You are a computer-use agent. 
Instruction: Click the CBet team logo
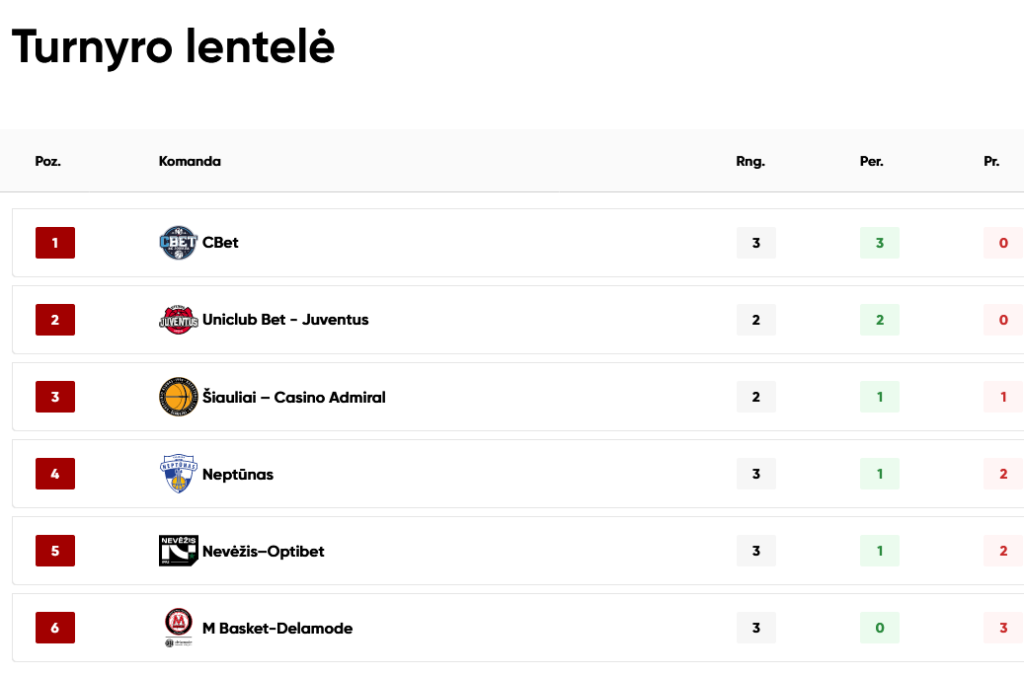coord(178,243)
